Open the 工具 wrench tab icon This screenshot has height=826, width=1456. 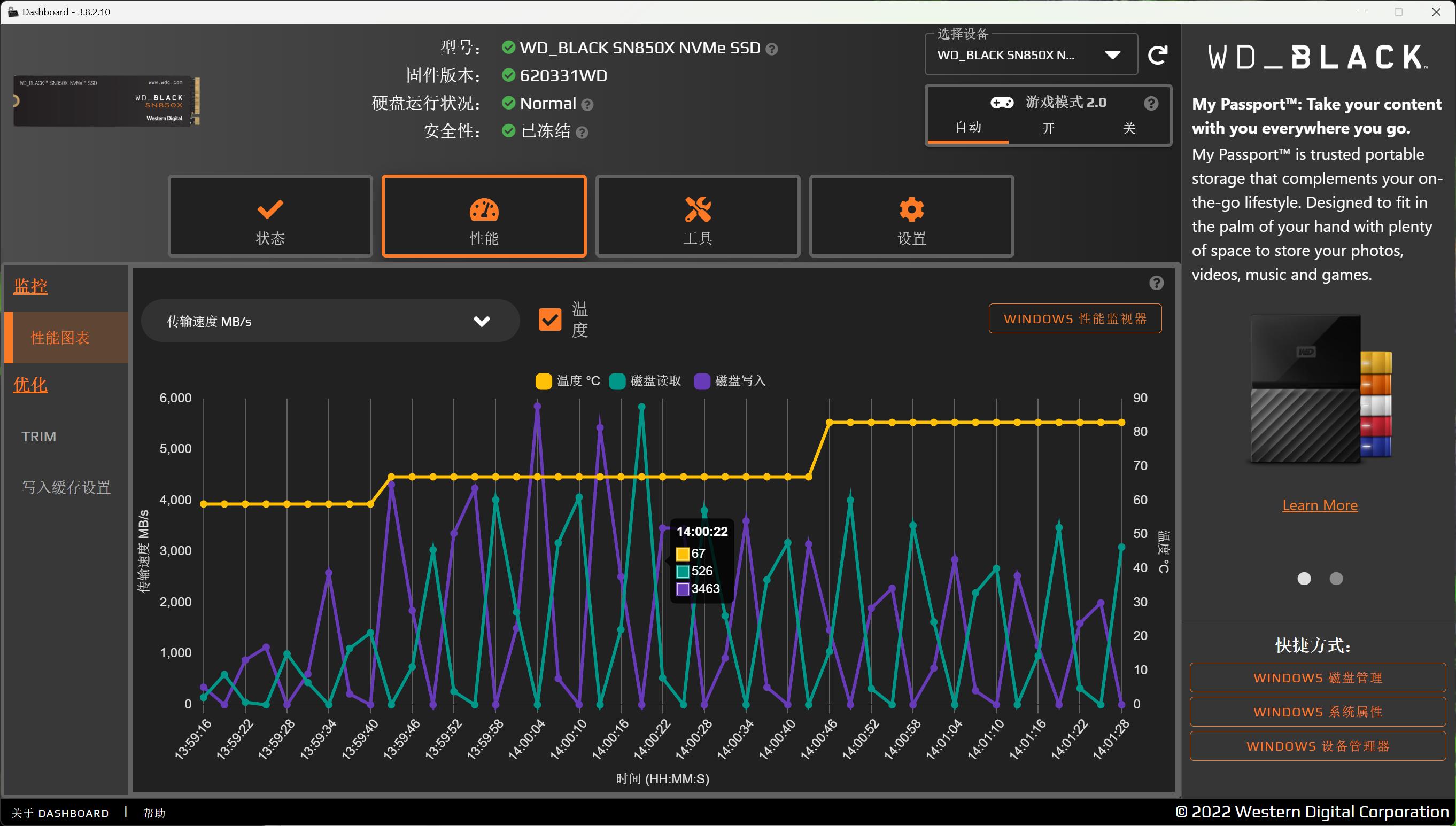click(698, 210)
